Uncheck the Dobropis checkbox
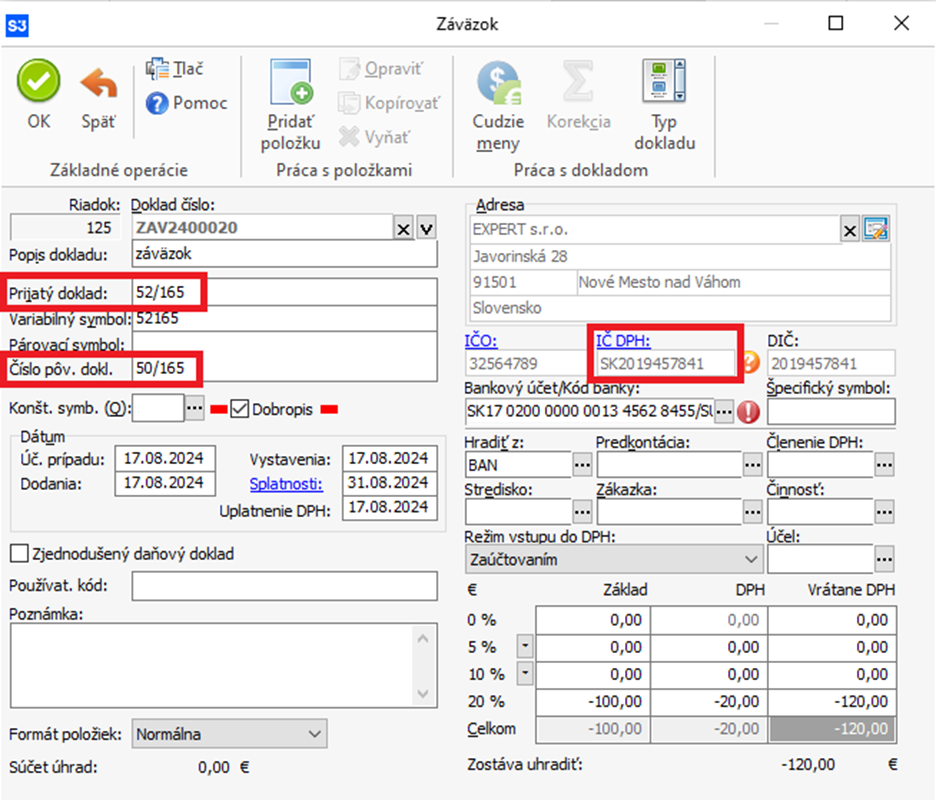The width and height of the screenshot is (936, 800). tap(239, 408)
